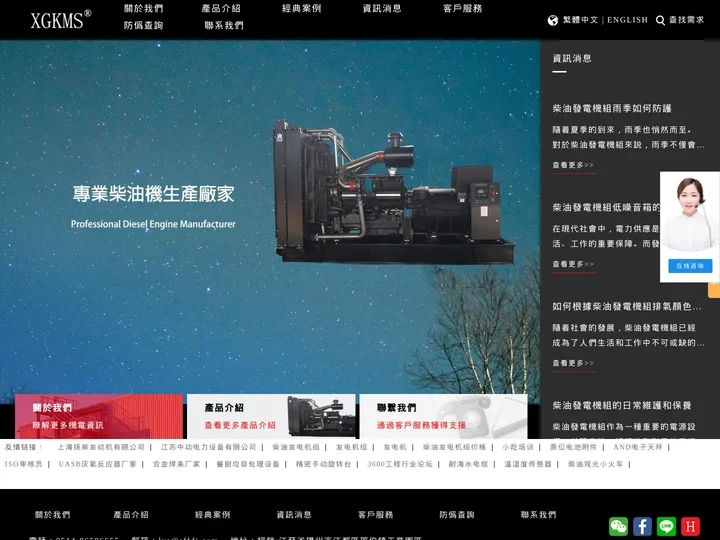This screenshot has width=720, height=540.
Task: Open the Facebook social icon
Action: [x=642, y=526]
